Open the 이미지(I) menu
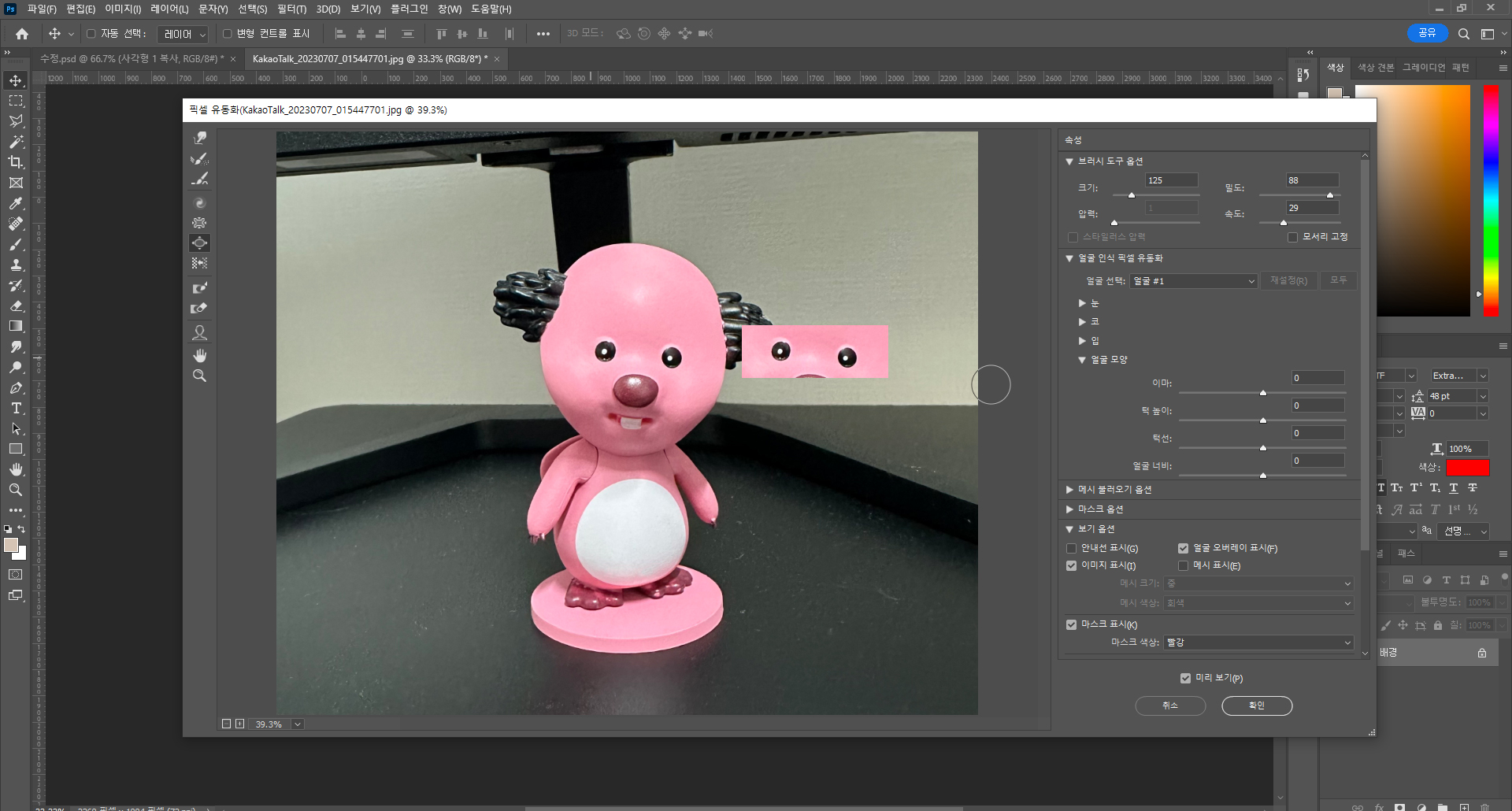This screenshot has width=1512, height=811. (123, 9)
